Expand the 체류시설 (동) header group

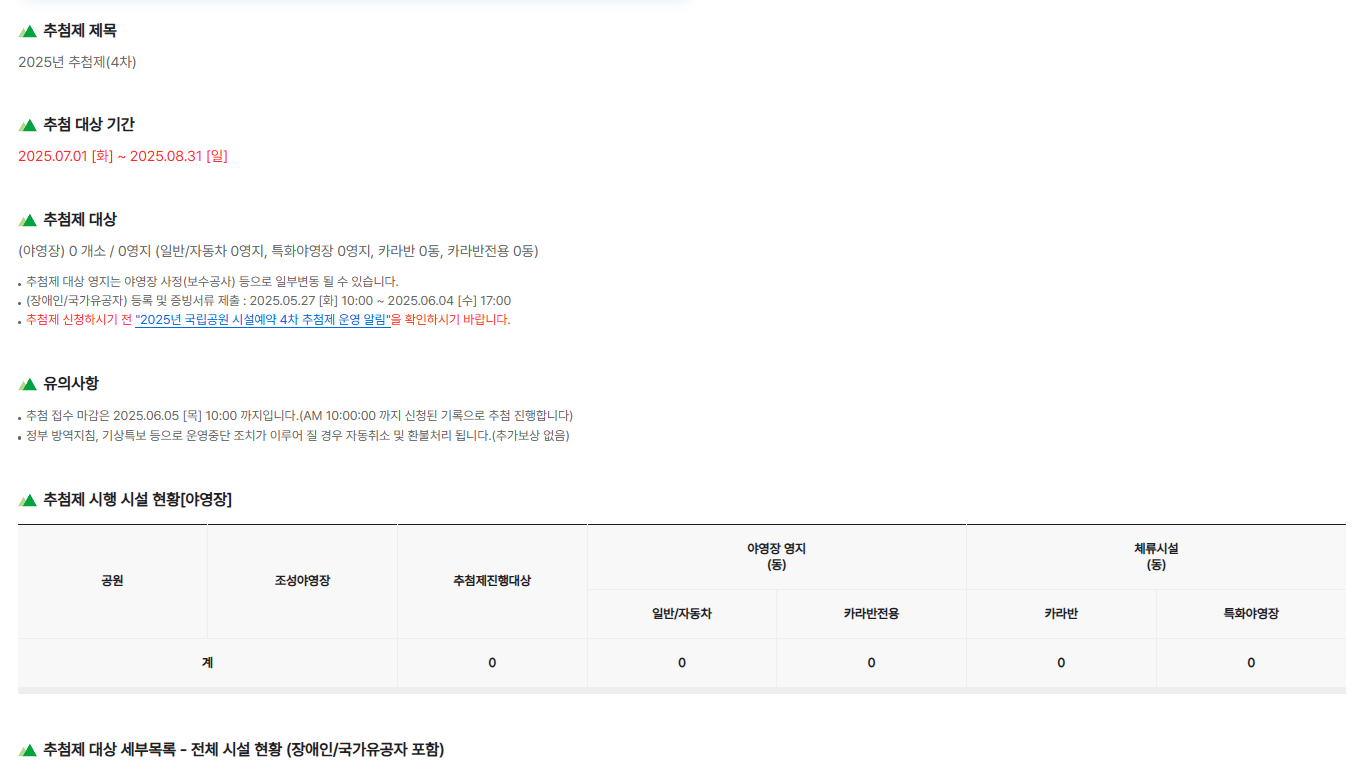click(x=1155, y=556)
